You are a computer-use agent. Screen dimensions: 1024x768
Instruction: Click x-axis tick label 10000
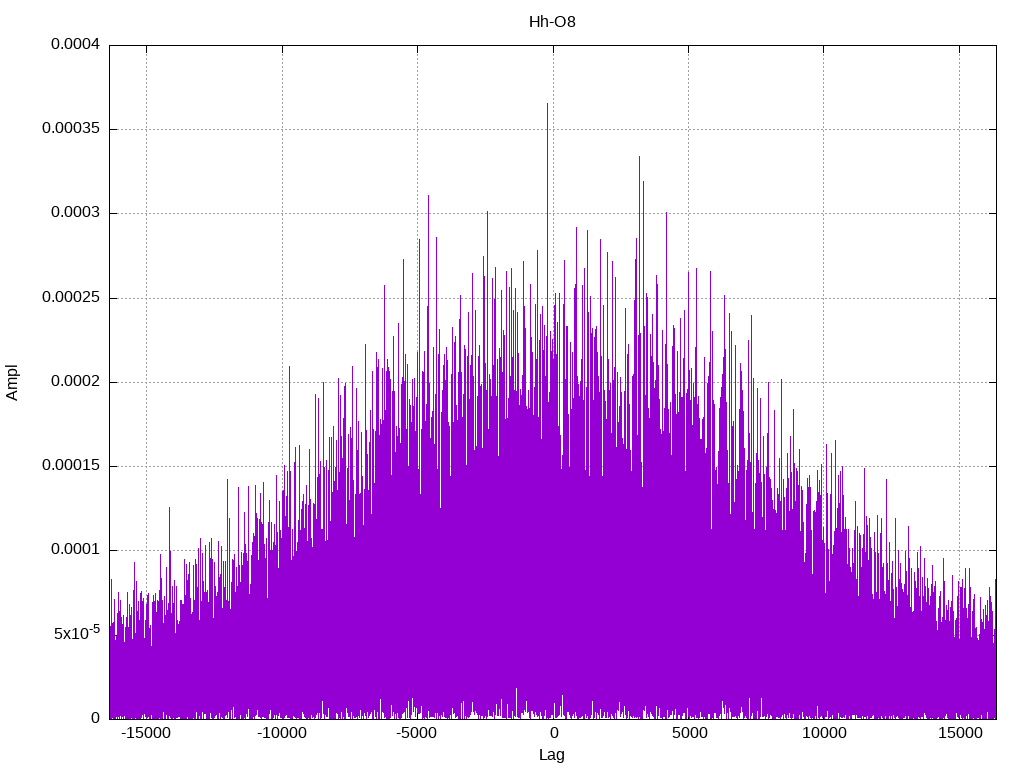[x=824, y=733]
